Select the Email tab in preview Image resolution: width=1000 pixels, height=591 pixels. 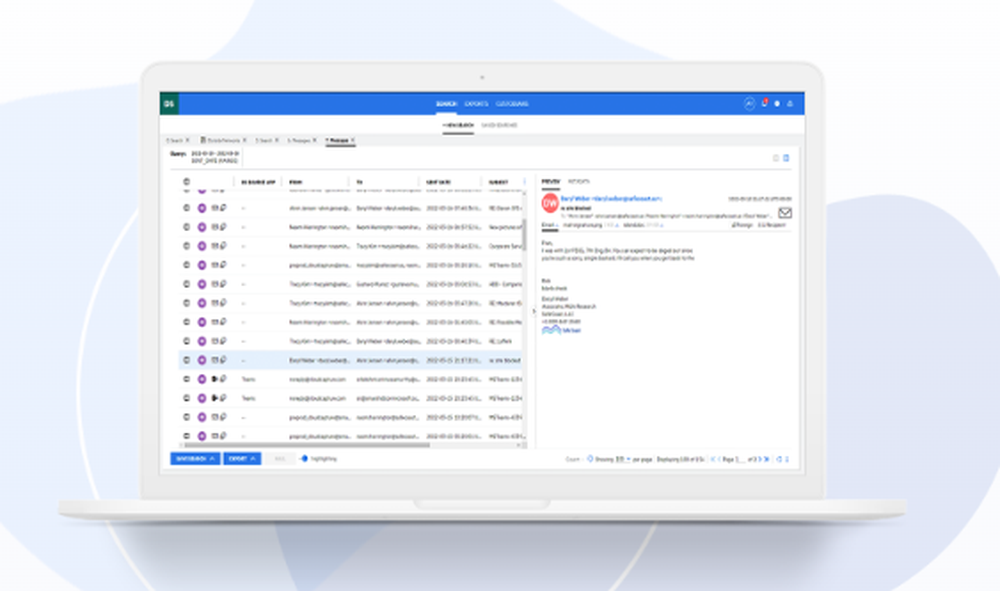coord(550,225)
